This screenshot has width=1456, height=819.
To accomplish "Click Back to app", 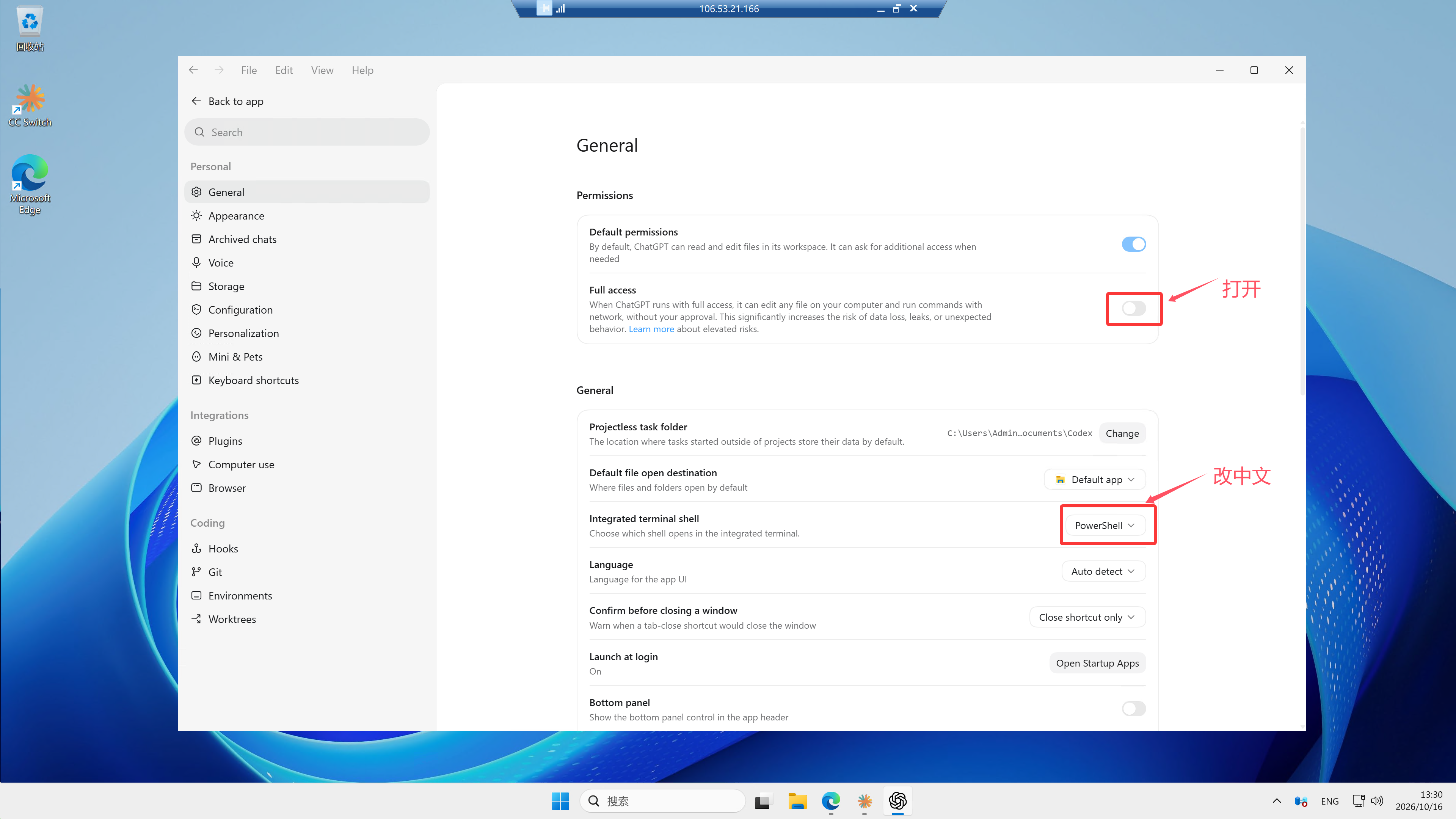I will point(228,101).
